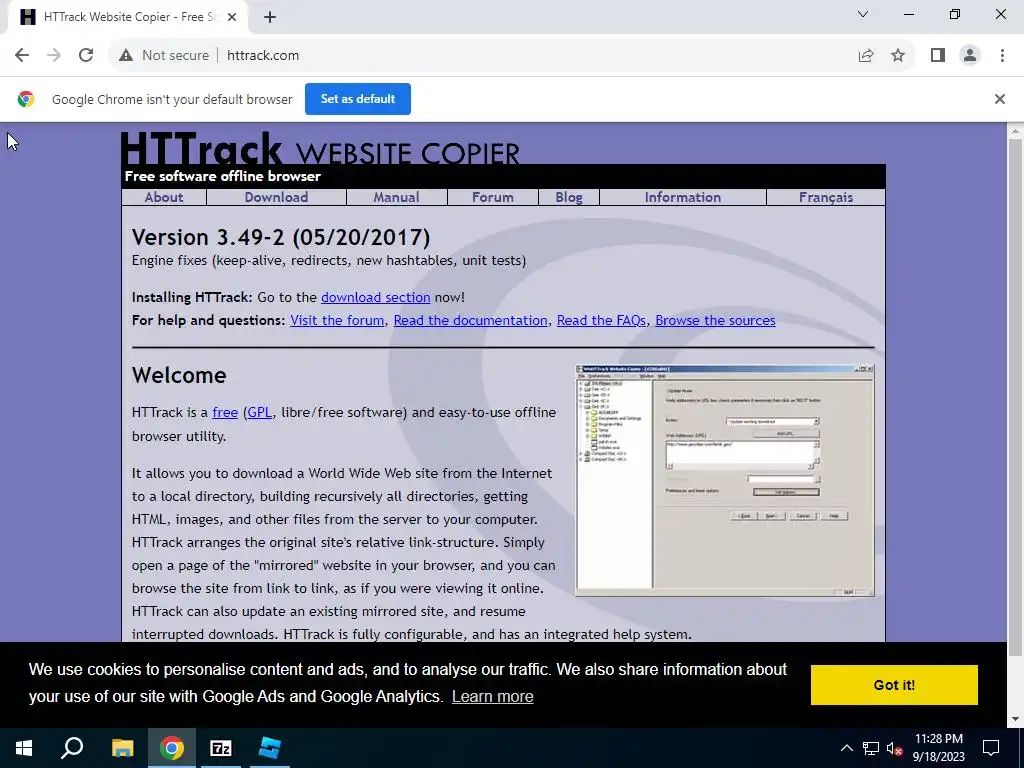Open 7-Zip from the taskbar
Image resolution: width=1024 pixels, height=768 pixels.
pyautogui.click(x=221, y=748)
